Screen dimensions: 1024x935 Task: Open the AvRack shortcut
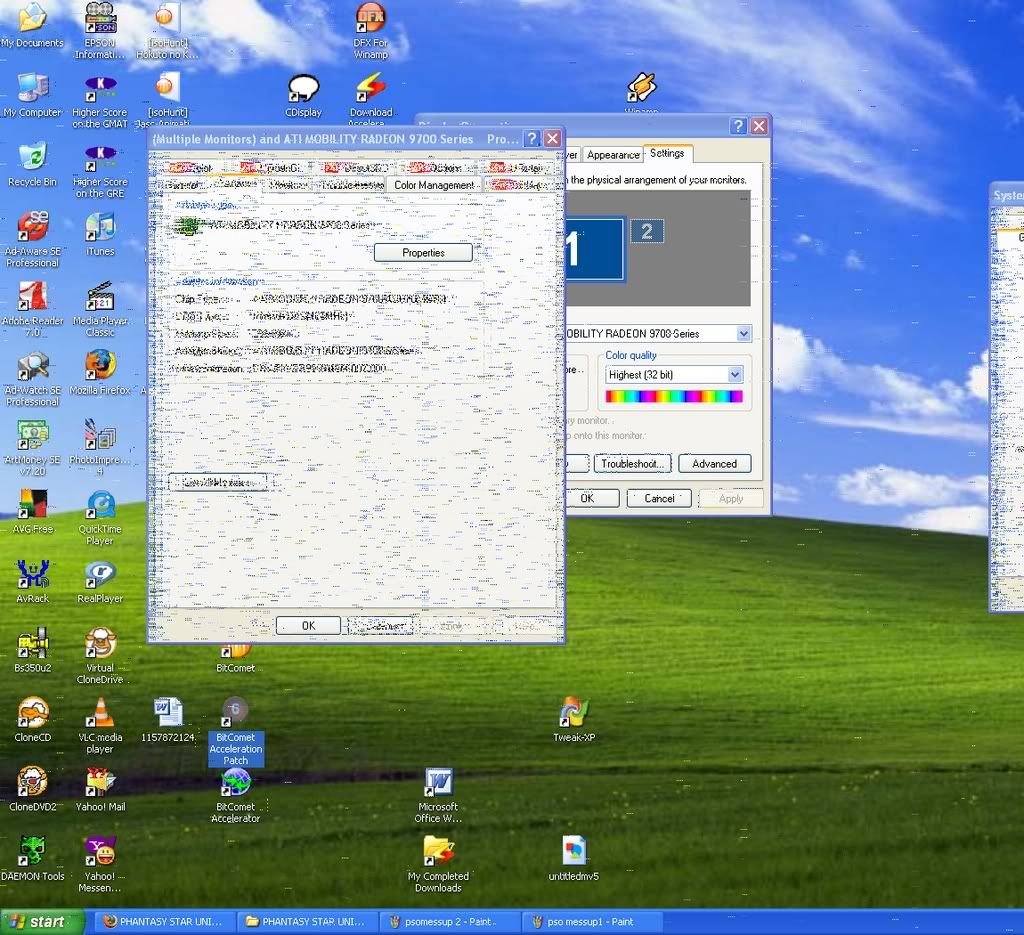pyautogui.click(x=32, y=580)
